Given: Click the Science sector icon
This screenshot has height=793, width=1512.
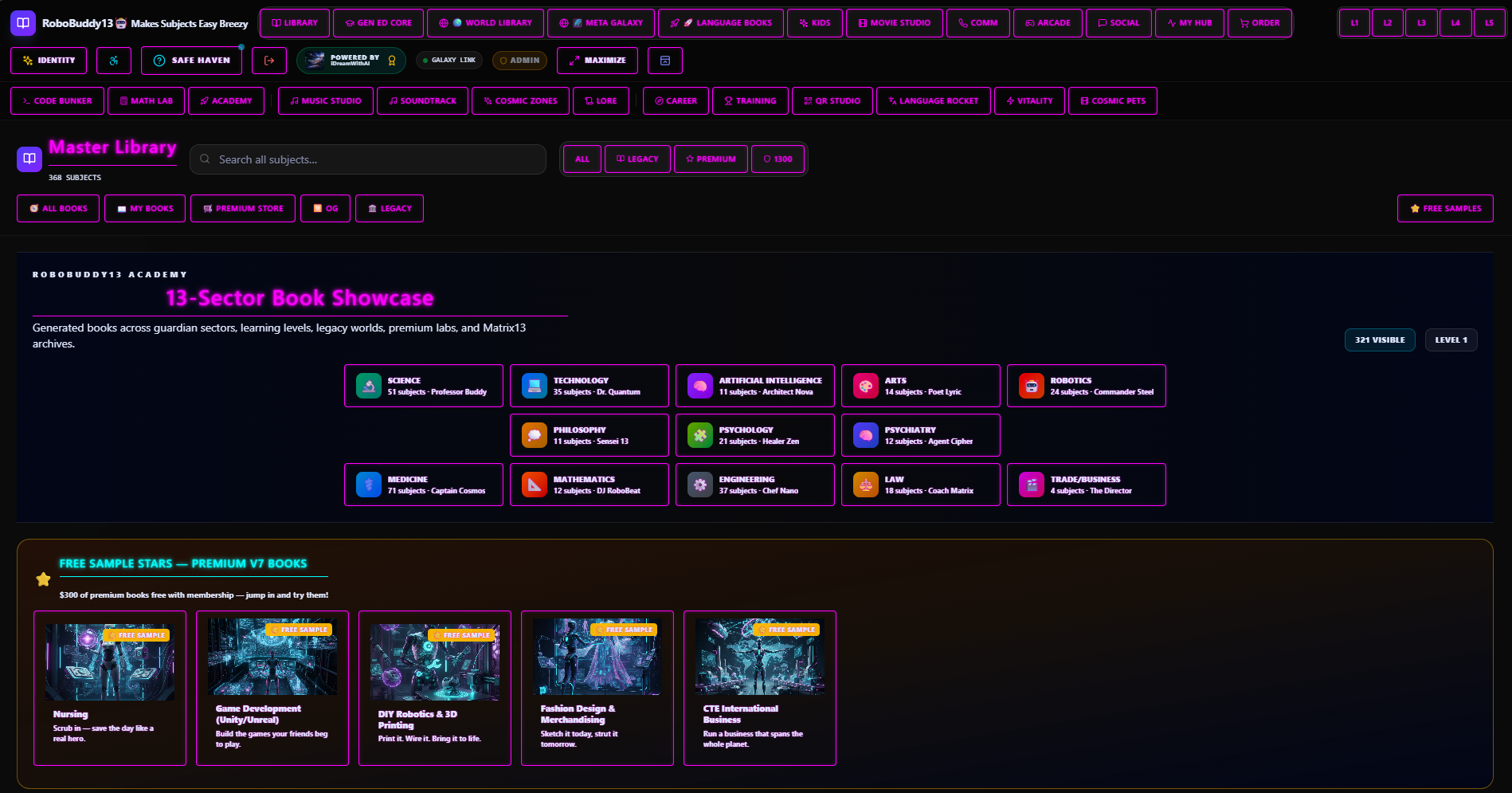Looking at the screenshot, I should tap(369, 386).
